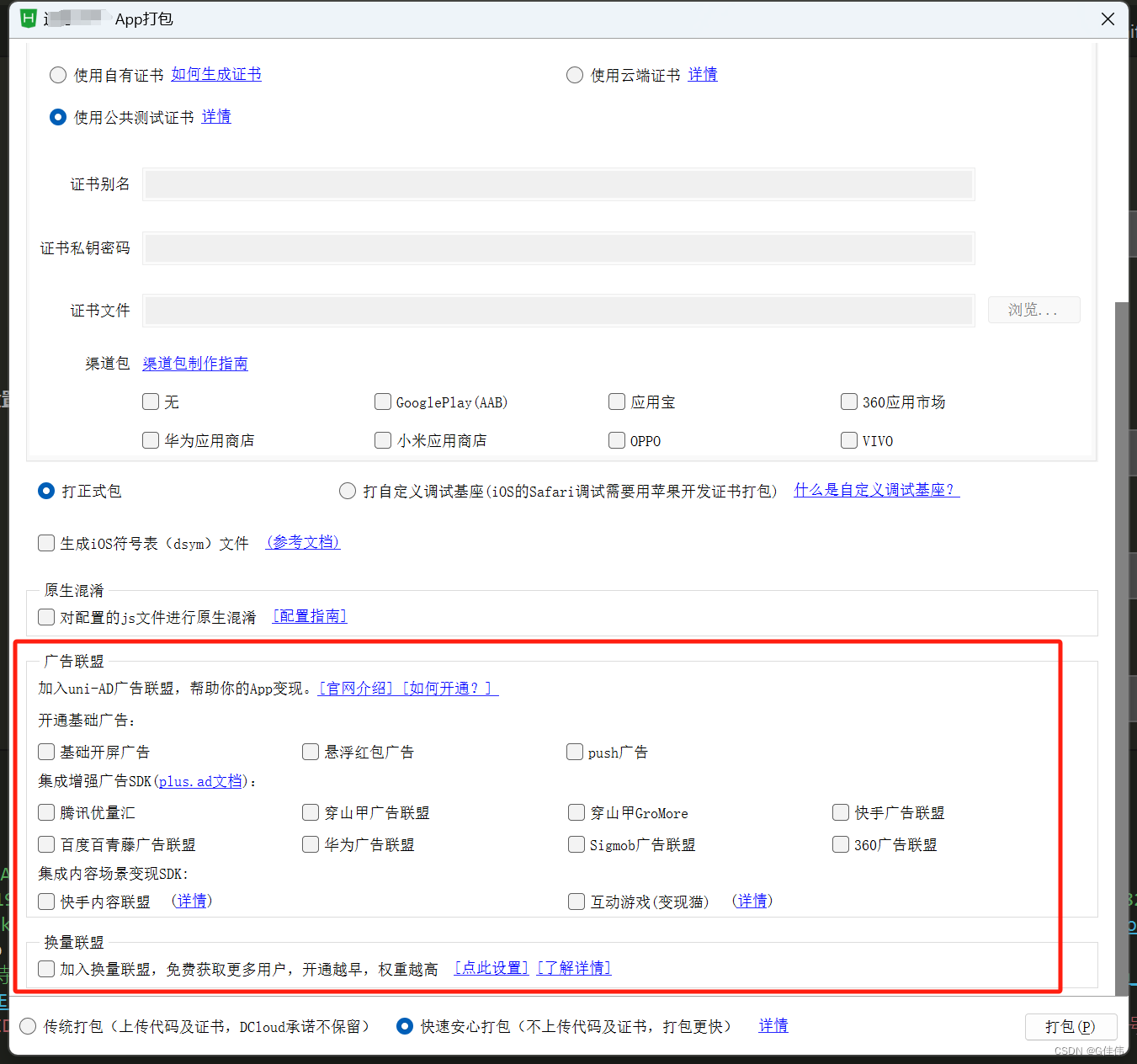Open (详情) link beside 互动游戏(变现猫)
Viewport: 1137px width, 1064px height.
click(x=752, y=901)
